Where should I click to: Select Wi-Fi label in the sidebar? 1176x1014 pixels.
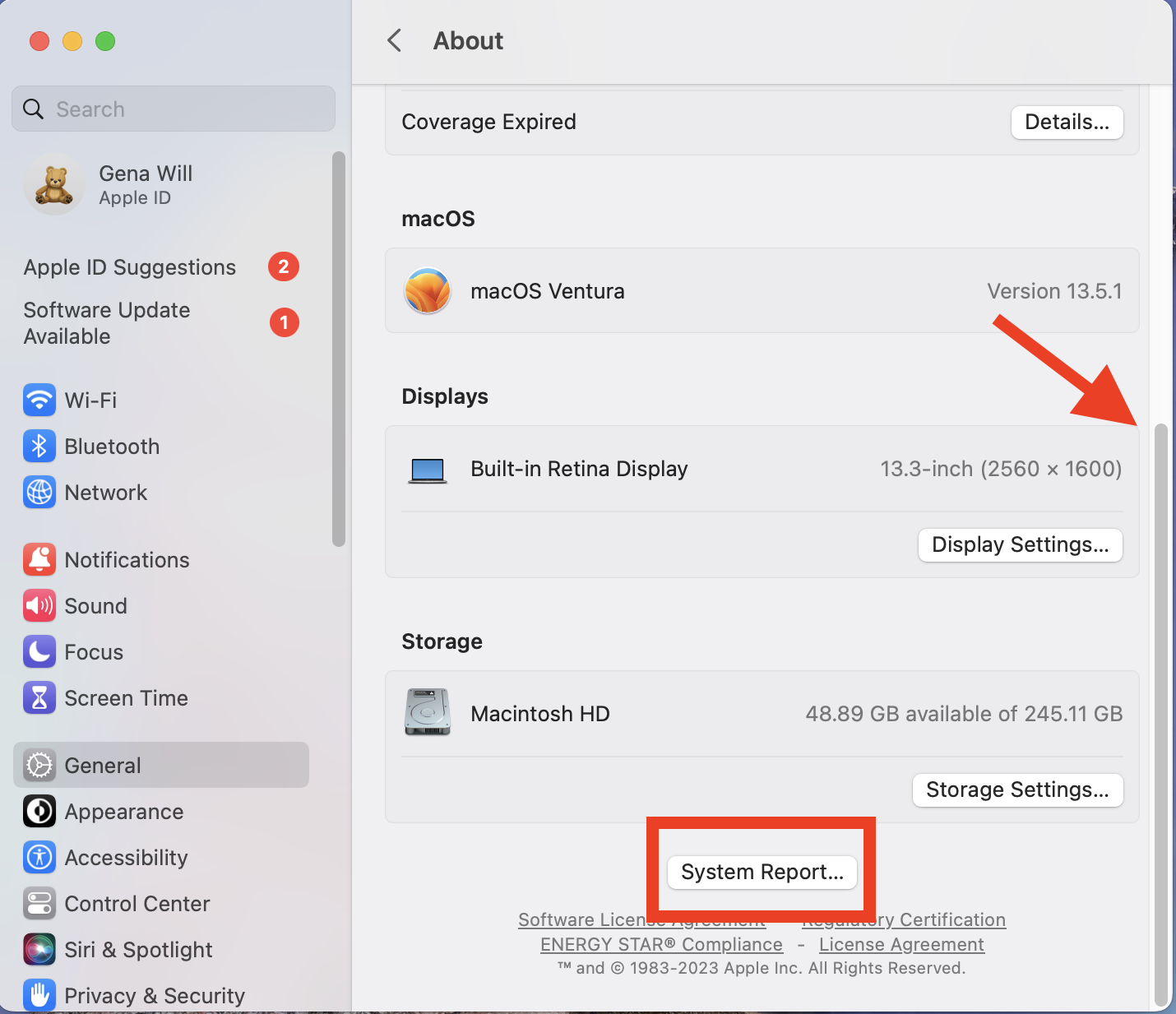tap(90, 401)
